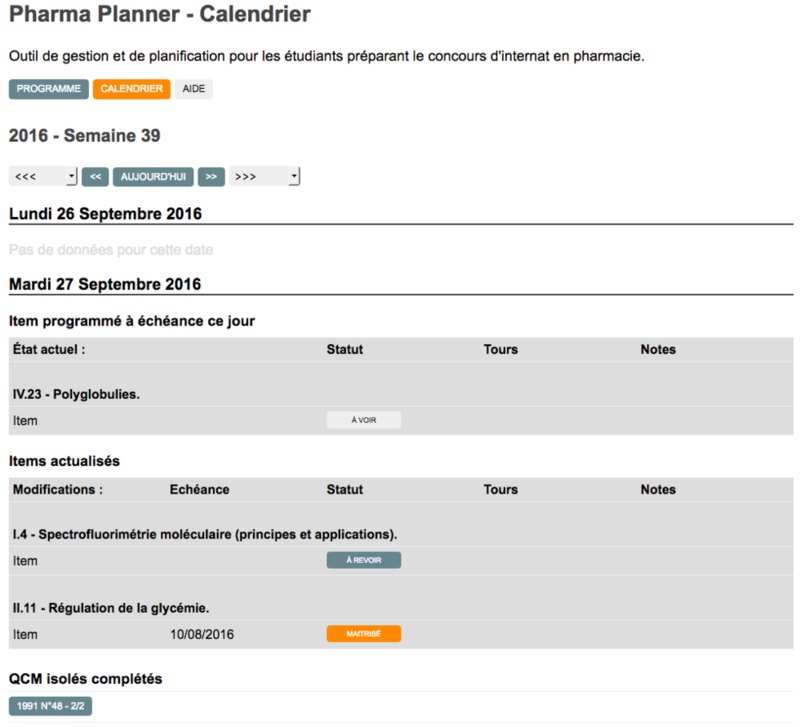
Task: Open the 1991 N°48 - 2/2 QCM badge
Action: click(50, 706)
